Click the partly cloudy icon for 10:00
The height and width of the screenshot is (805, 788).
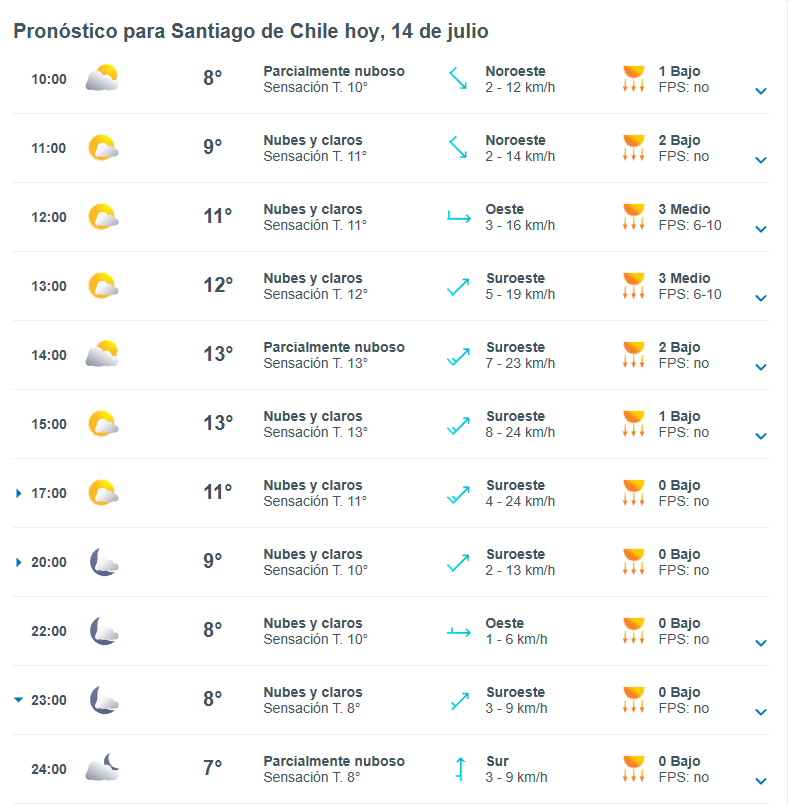103,78
